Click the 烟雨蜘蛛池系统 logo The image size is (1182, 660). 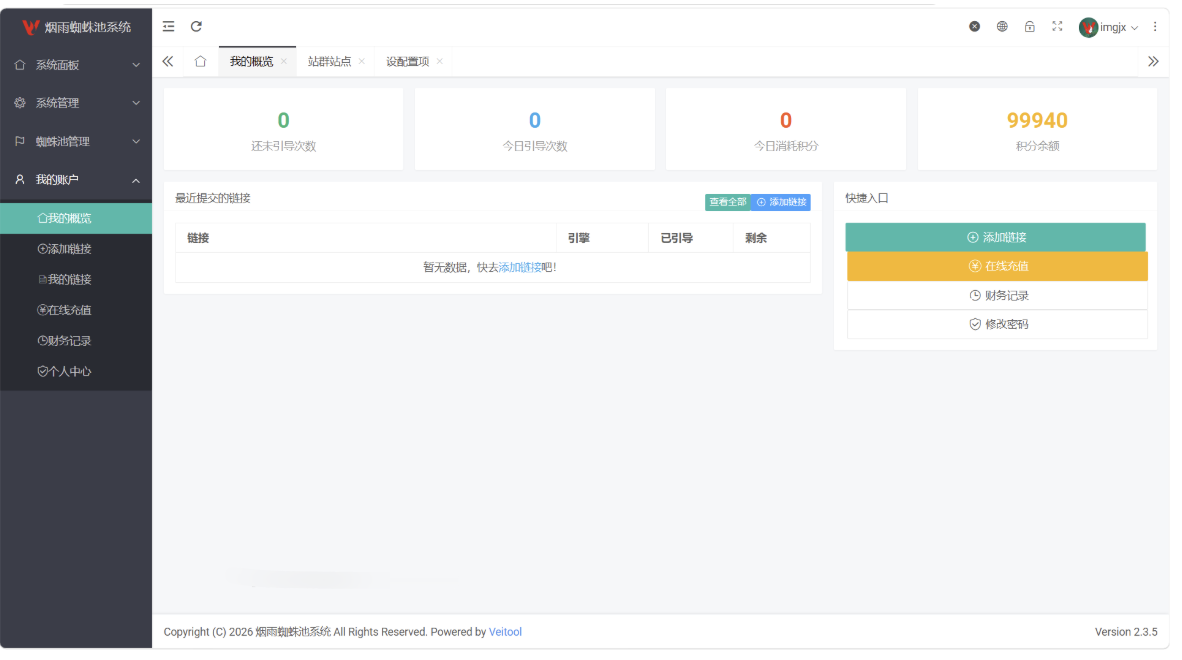pos(76,27)
